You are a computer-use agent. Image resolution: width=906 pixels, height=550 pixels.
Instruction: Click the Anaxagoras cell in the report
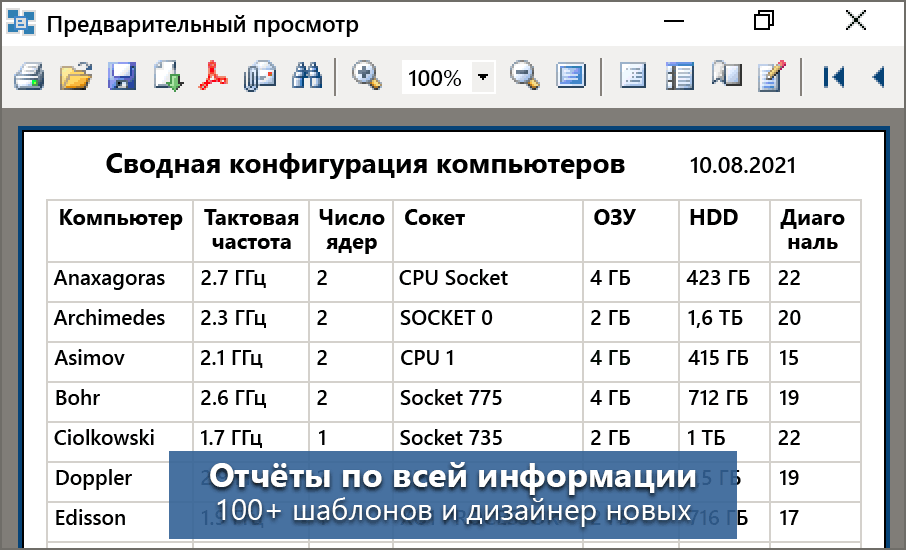110,278
